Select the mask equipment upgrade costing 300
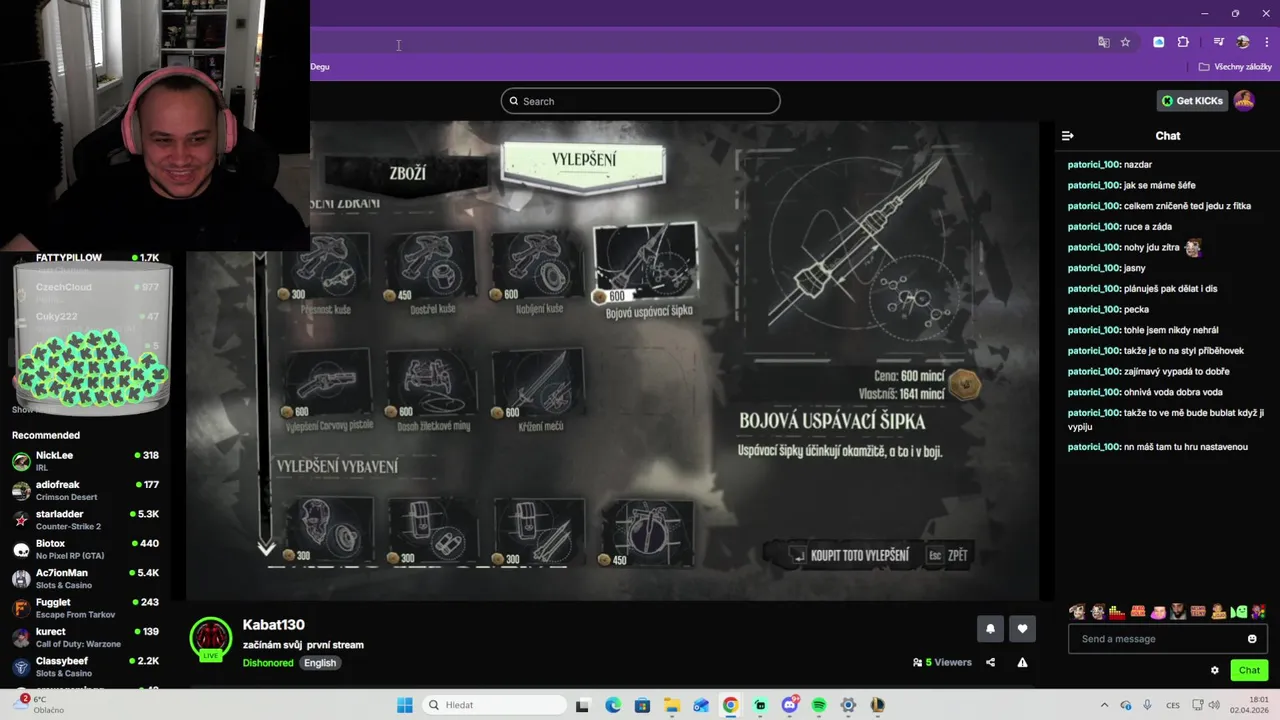 329,530
